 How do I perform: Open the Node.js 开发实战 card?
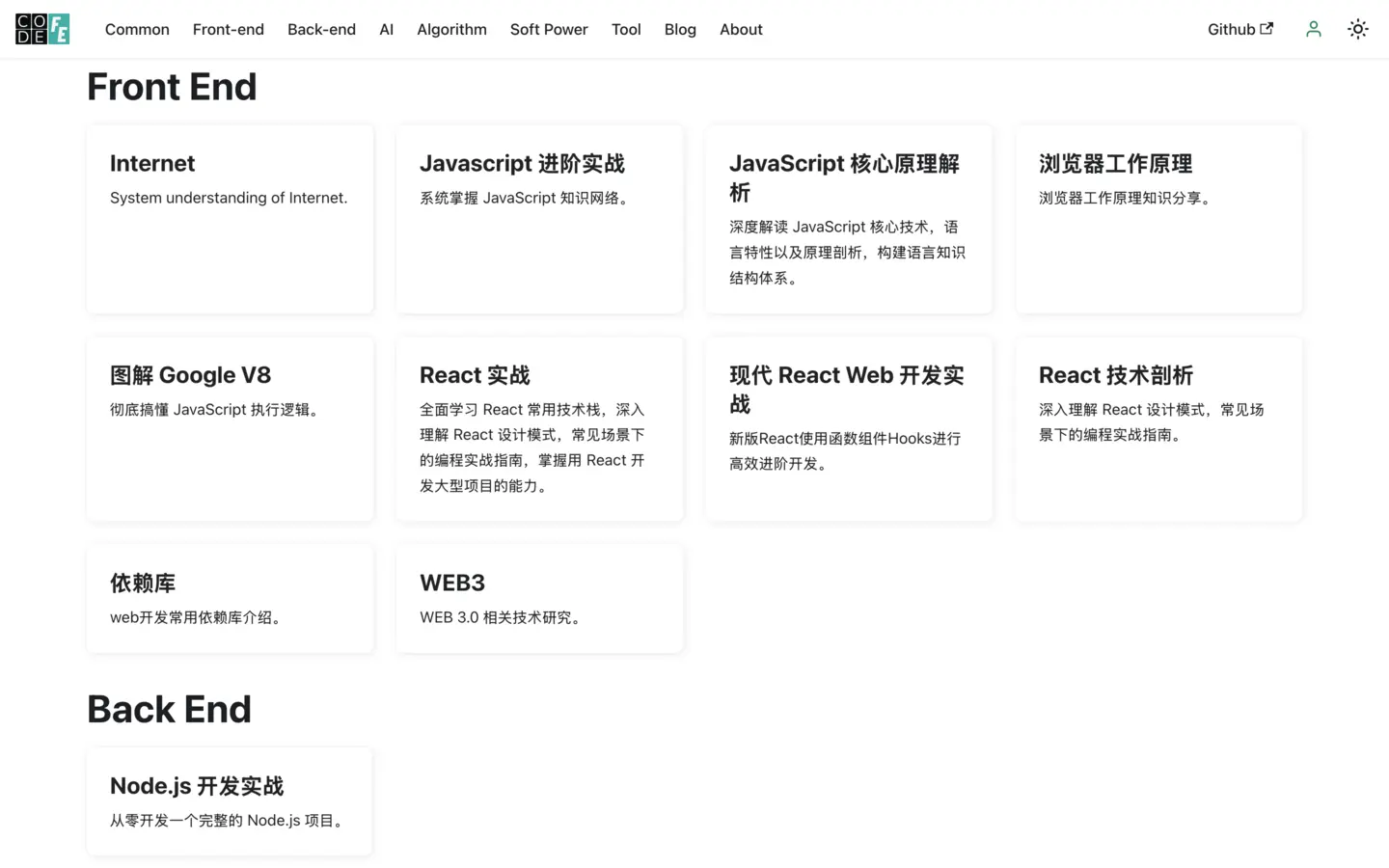pyautogui.click(x=230, y=800)
